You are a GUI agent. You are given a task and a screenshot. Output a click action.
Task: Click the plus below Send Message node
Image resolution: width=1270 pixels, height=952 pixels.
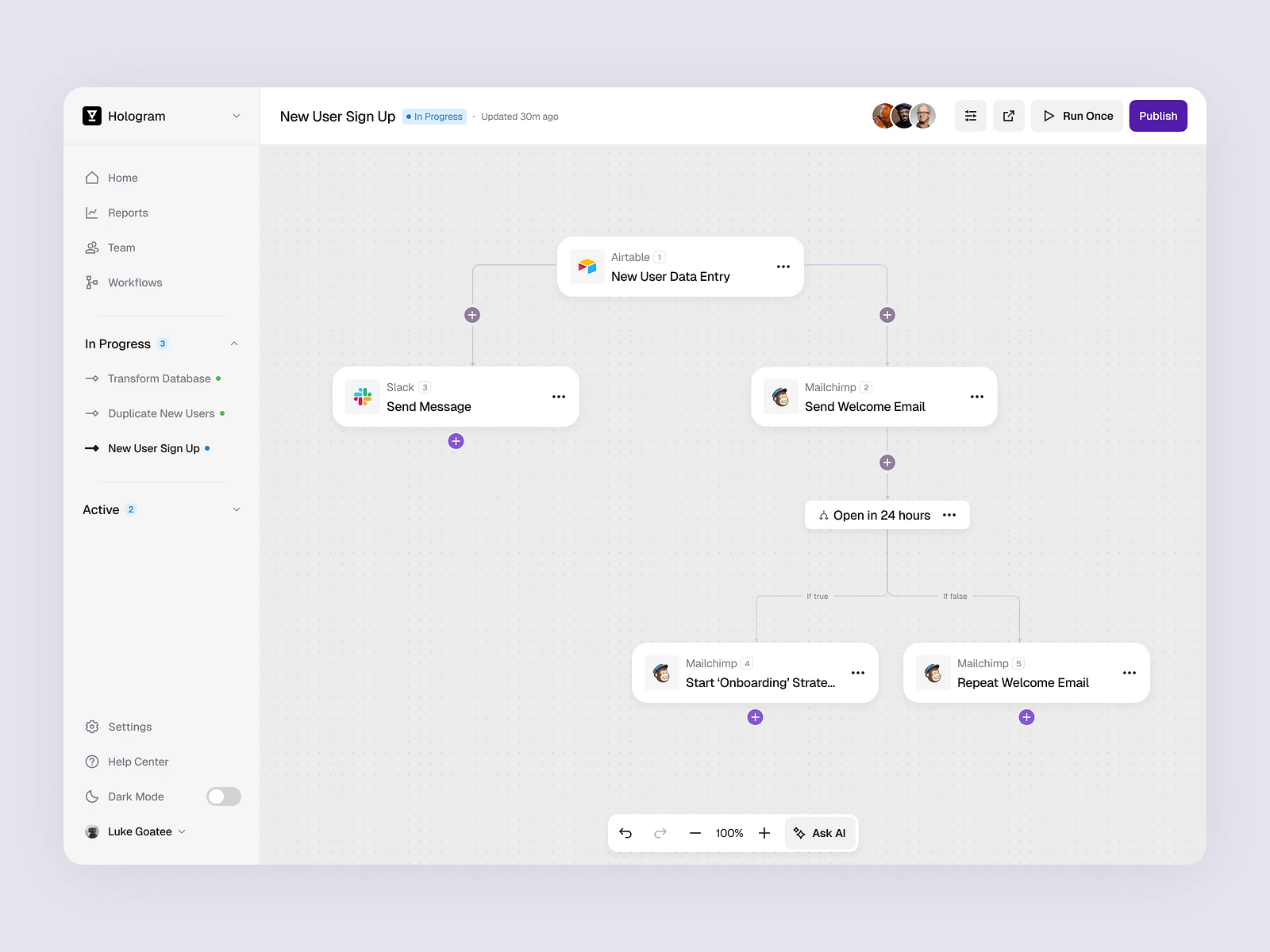point(456,441)
